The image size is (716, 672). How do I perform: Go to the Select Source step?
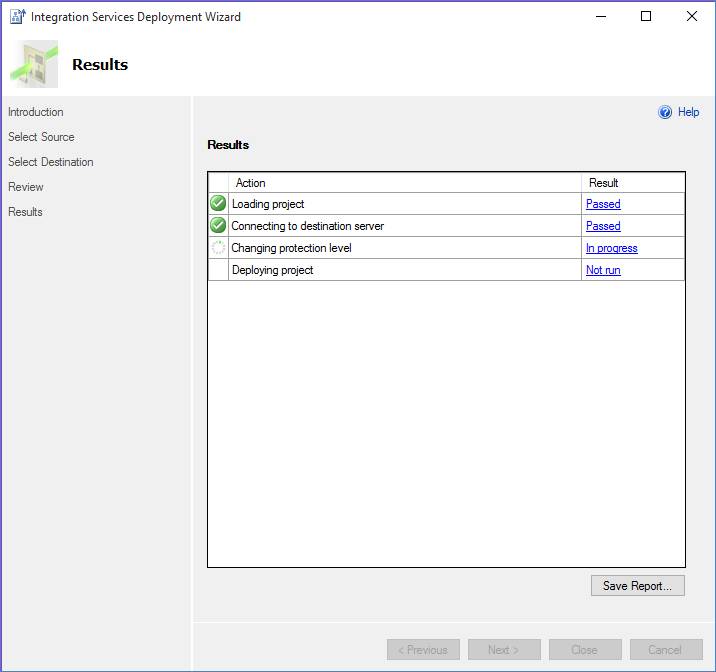click(x=41, y=137)
